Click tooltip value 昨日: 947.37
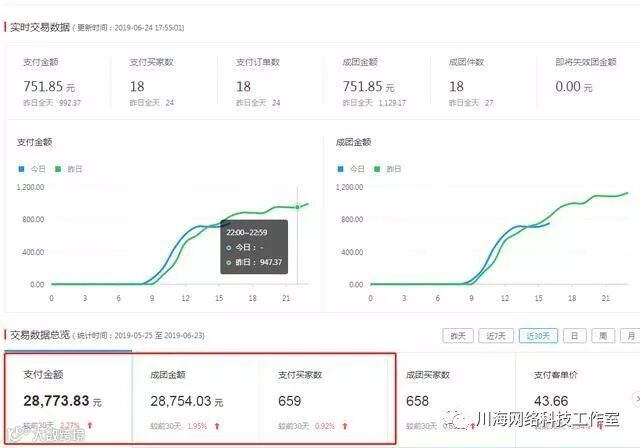 (x=258, y=262)
